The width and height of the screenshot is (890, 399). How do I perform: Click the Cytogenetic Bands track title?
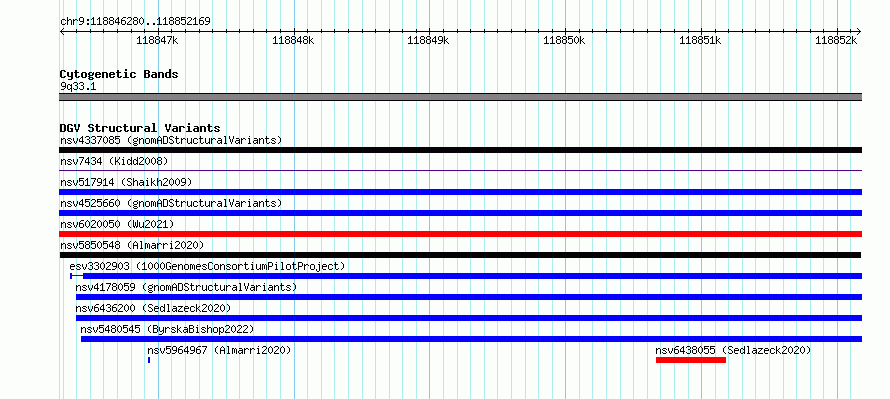119,74
